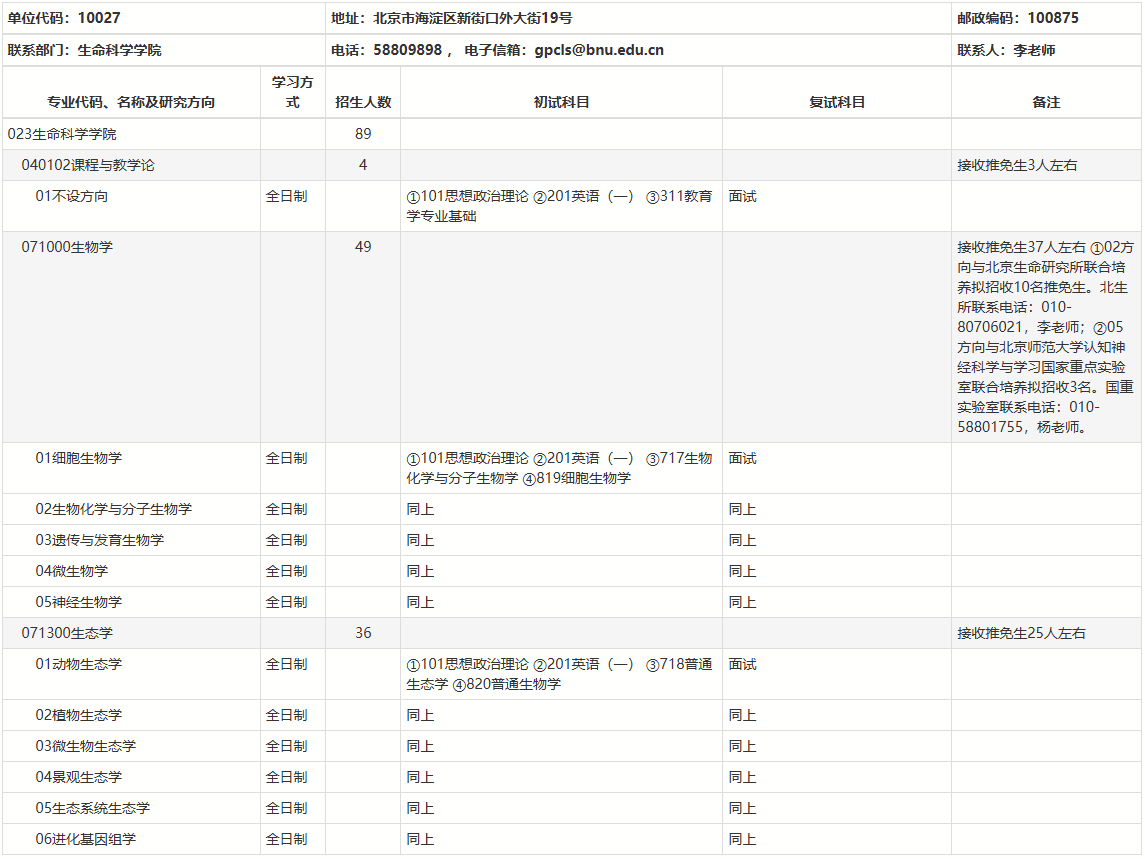The width and height of the screenshot is (1145, 859).
Task: Click the phone number 58809898
Action: 407,50
